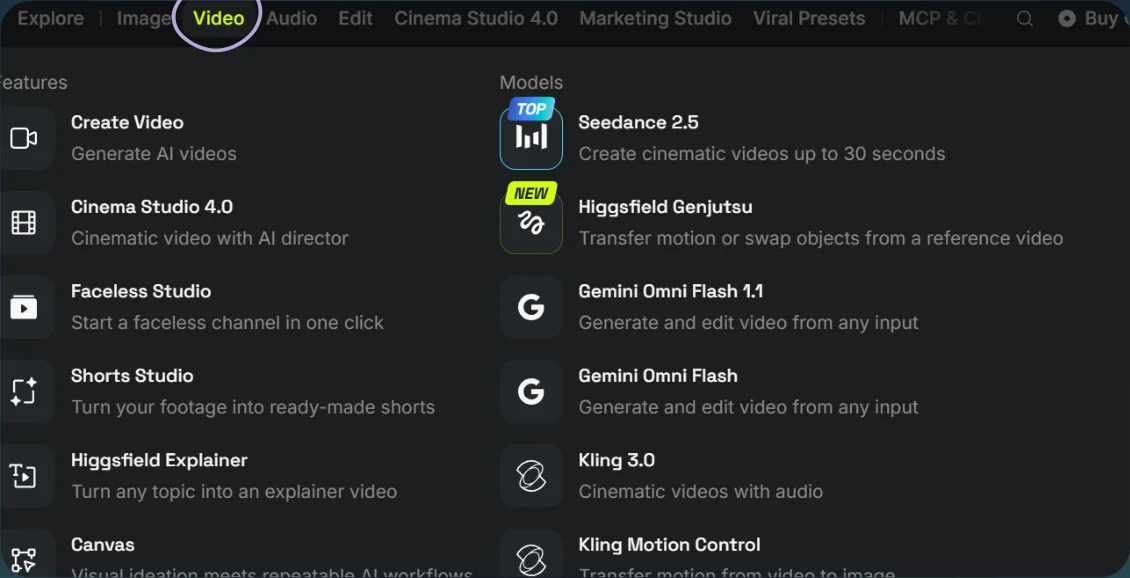Click the Buy credits button
Viewport: 1130px width, 578px height.
(1093, 19)
